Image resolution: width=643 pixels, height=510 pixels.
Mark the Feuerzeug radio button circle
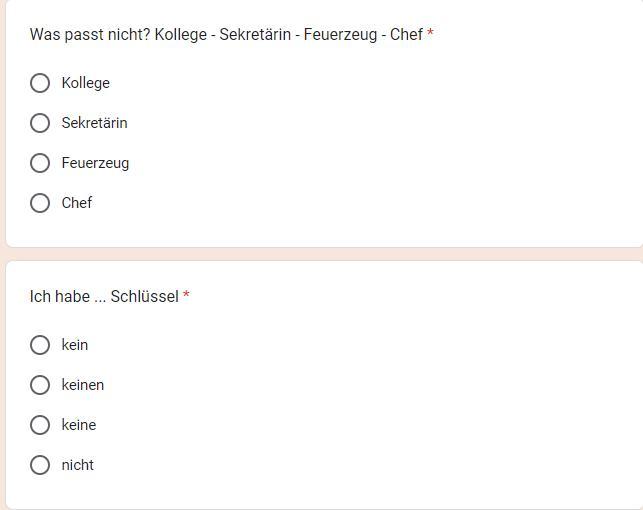coord(40,163)
